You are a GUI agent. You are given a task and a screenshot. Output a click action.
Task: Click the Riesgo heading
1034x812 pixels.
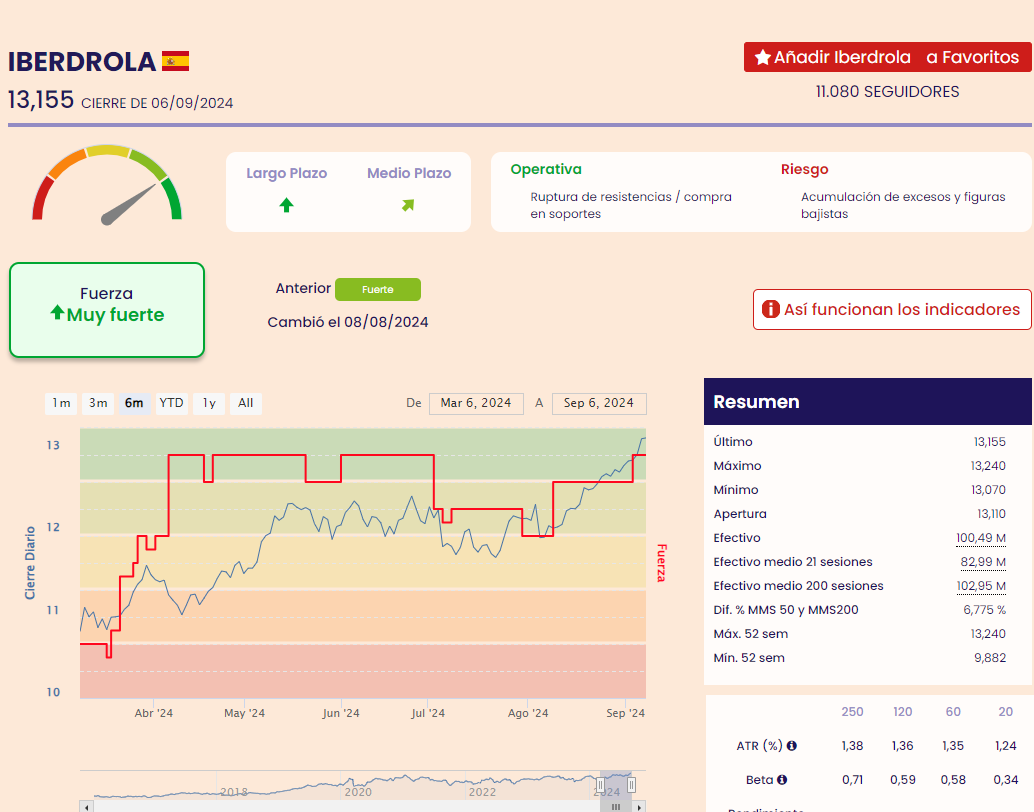[x=805, y=170]
